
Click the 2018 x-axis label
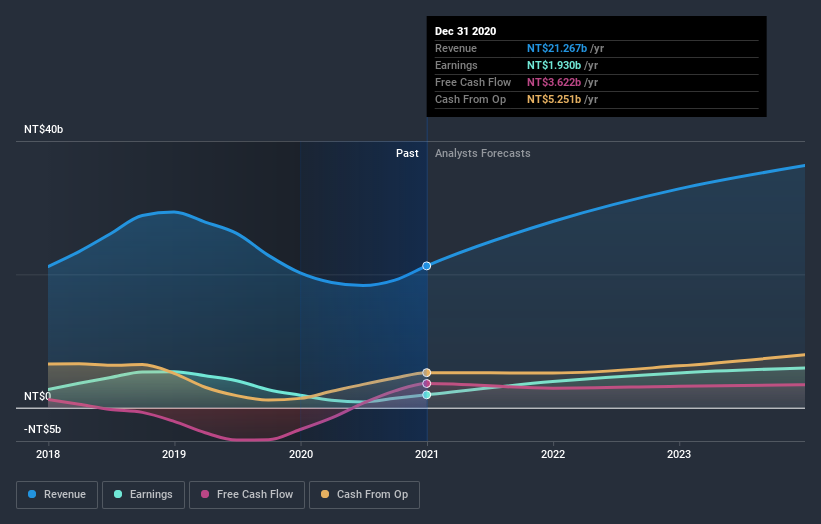coord(48,454)
